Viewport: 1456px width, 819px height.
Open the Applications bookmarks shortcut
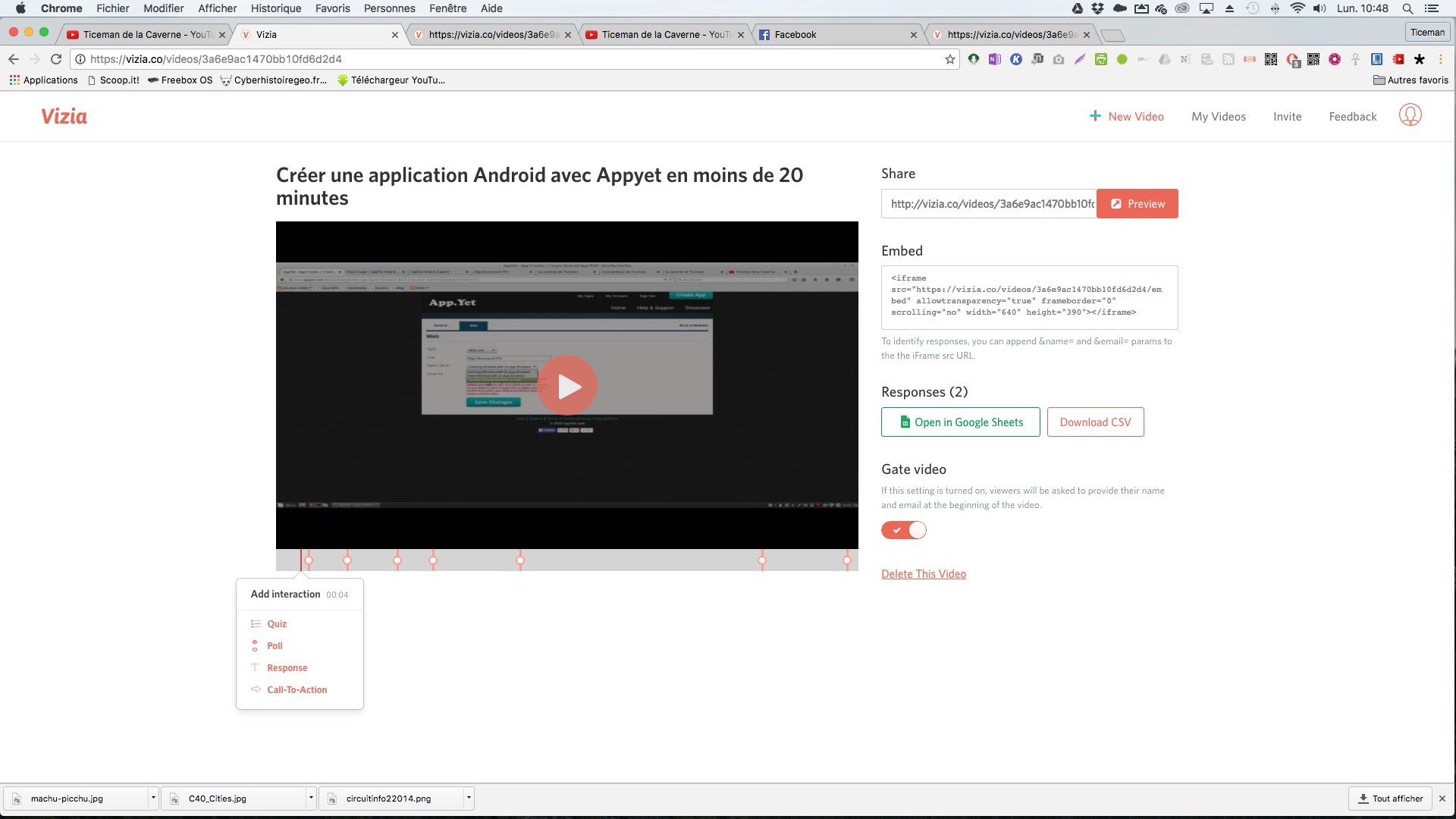click(x=44, y=80)
